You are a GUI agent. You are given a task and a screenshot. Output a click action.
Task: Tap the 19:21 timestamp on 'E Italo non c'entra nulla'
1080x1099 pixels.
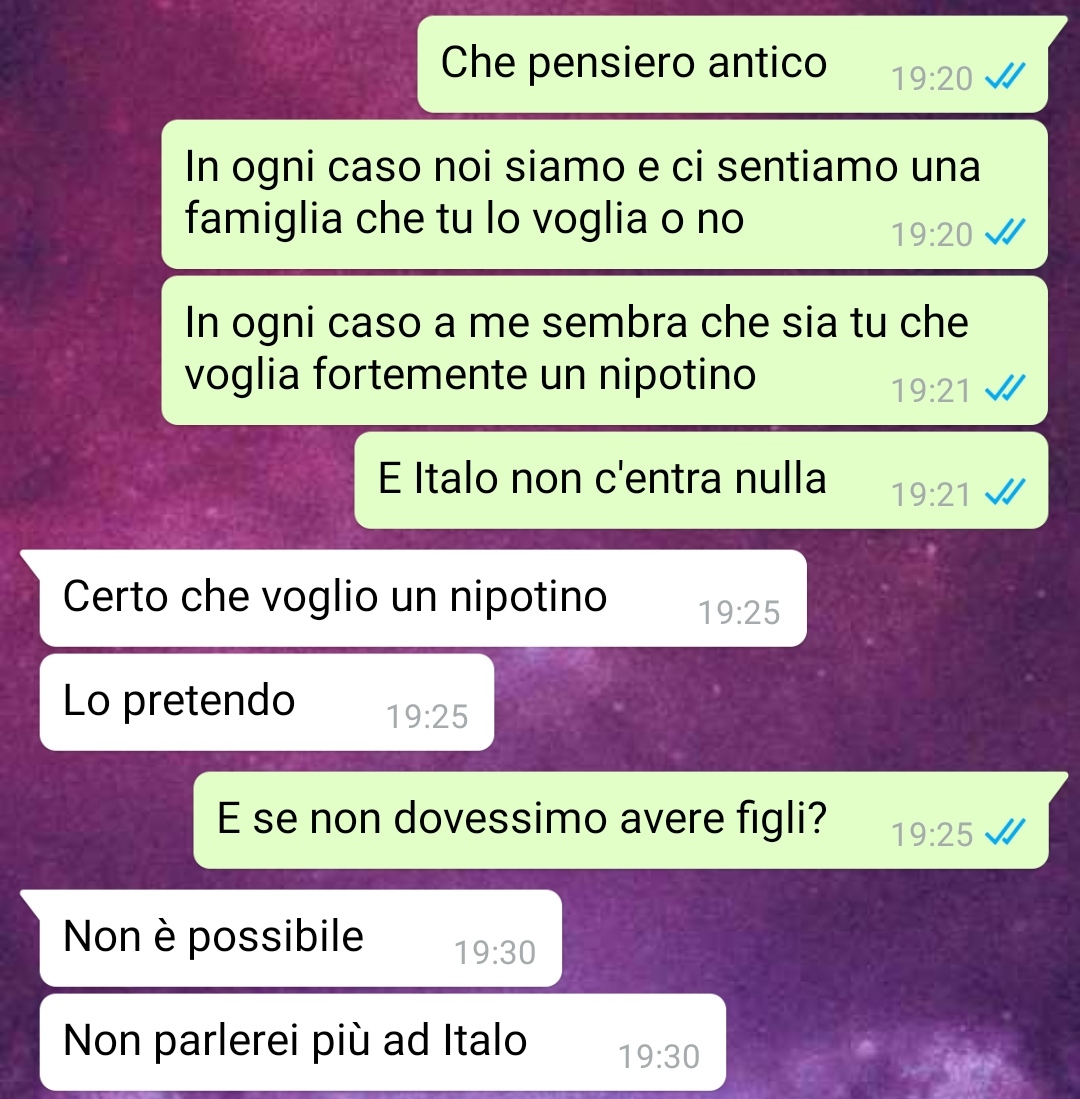pos(931,495)
